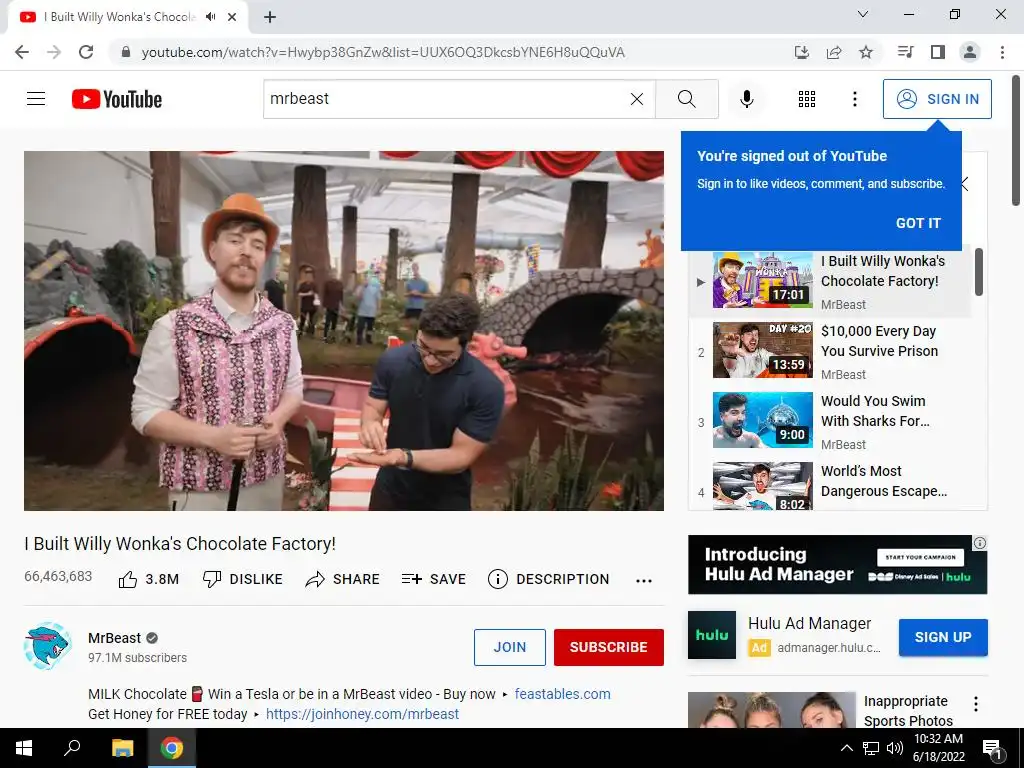Mute the tab via speaker icon
Viewport: 1024px width, 768px height.
tap(210, 17)
